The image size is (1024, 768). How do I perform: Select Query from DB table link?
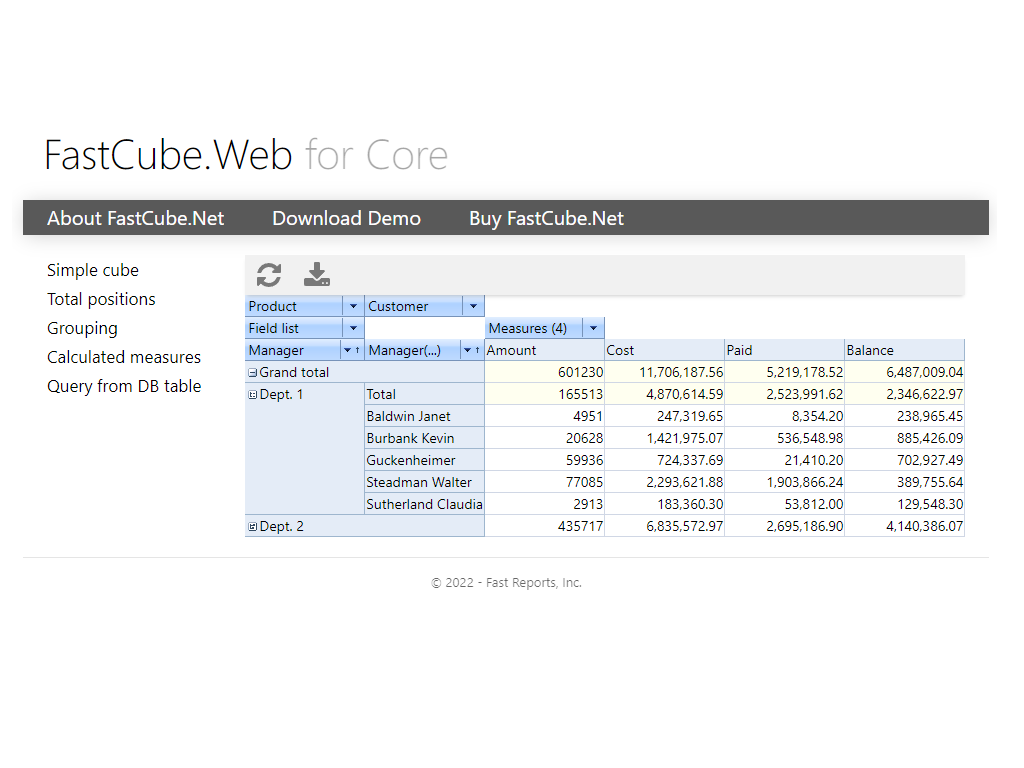(x=124, y=386)
